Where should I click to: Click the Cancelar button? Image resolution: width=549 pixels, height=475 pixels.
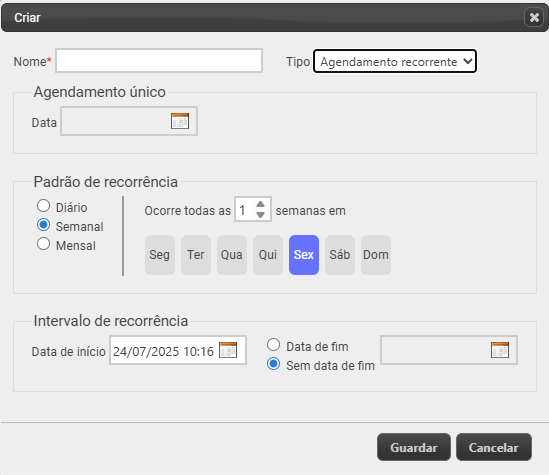tap(494, 447)
